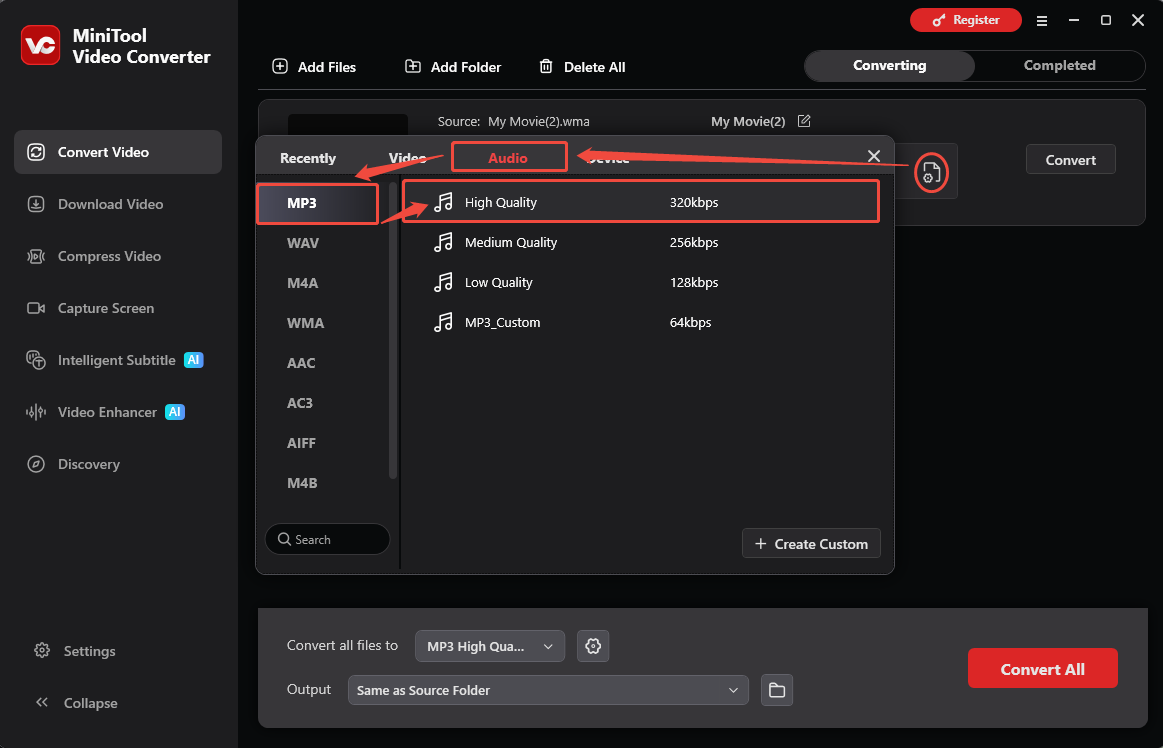Click the Convert All button
This screenshot has width=1163, height=748.
tap(1042, 669)
